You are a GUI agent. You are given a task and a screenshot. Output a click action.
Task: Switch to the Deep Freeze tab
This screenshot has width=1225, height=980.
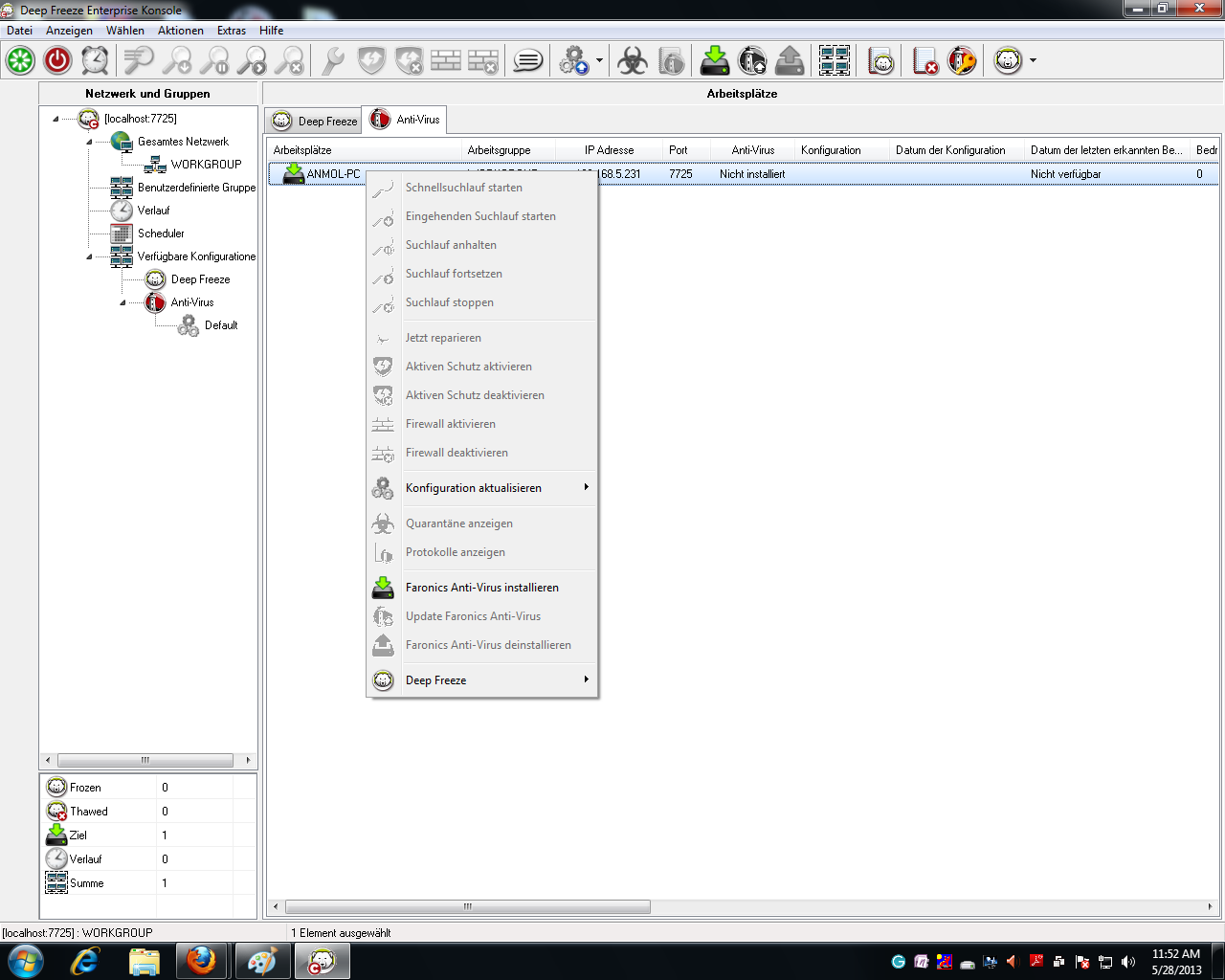click(315, 121)
